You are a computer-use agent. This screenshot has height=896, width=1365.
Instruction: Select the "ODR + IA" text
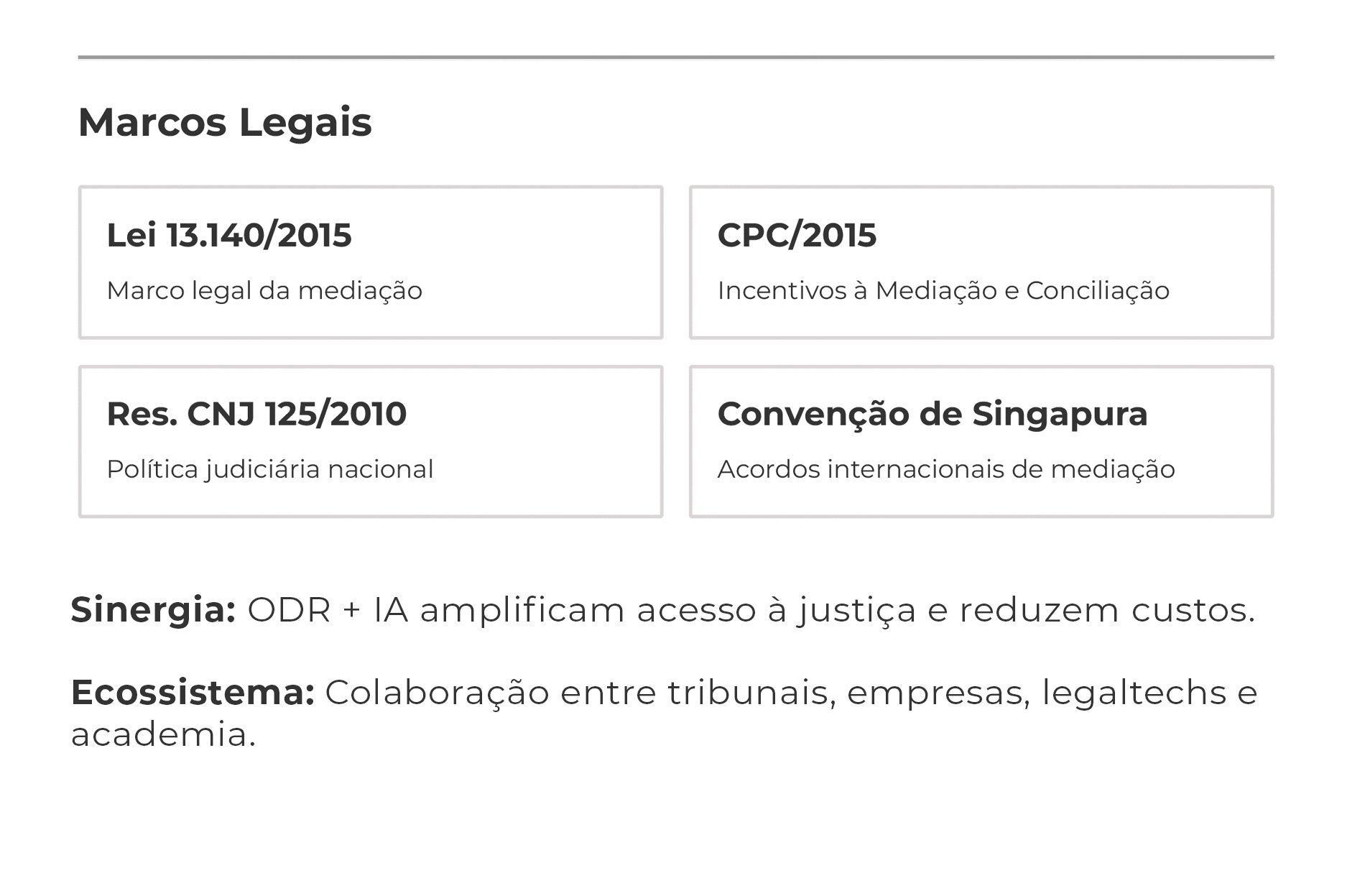click(x=328, y=610)
